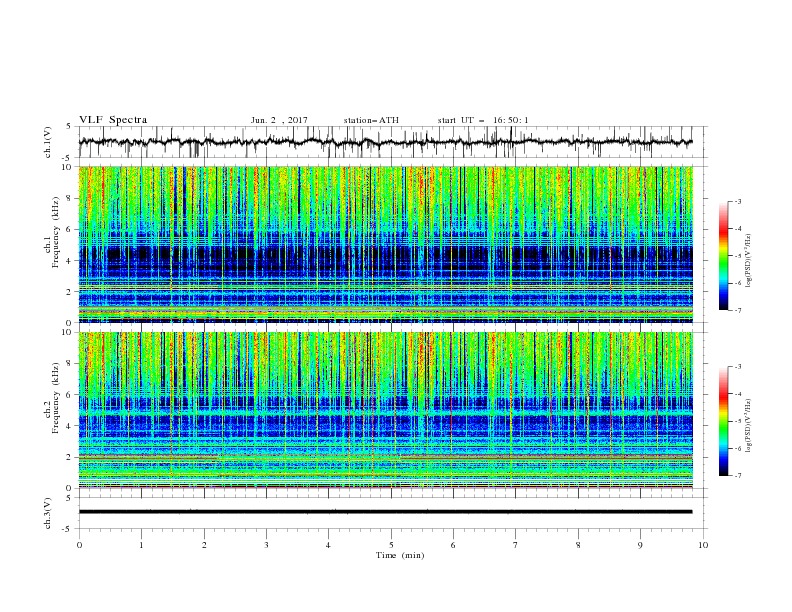792x612 pixels.
Task: Click the ch.2 spectrogram panel
Action: coord(385,410)
